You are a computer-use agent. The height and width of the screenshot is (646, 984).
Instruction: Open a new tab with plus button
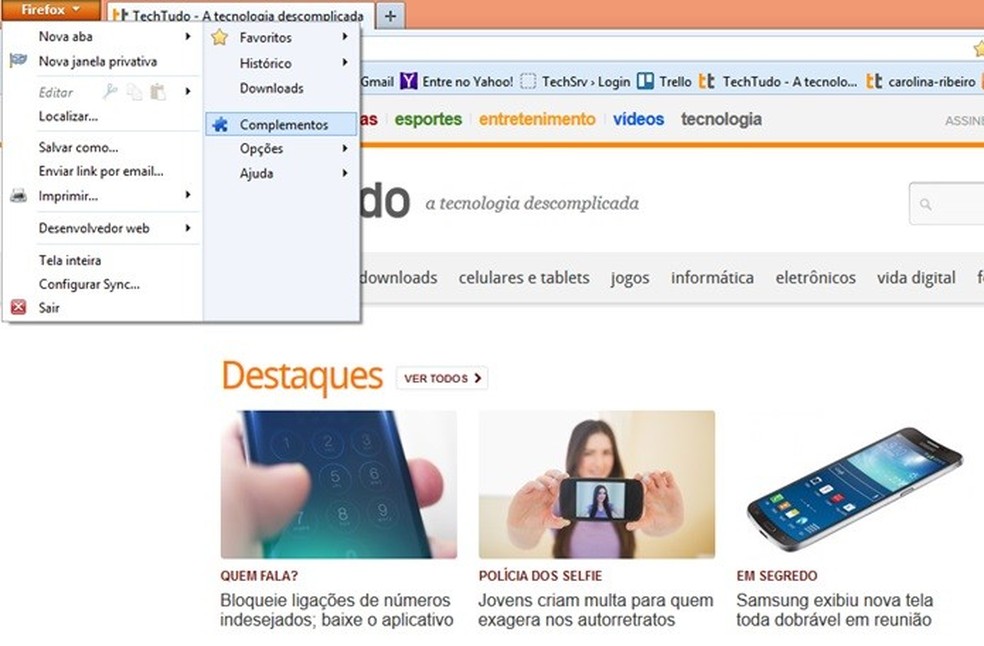pyautogui.click(x=390, y=16)
